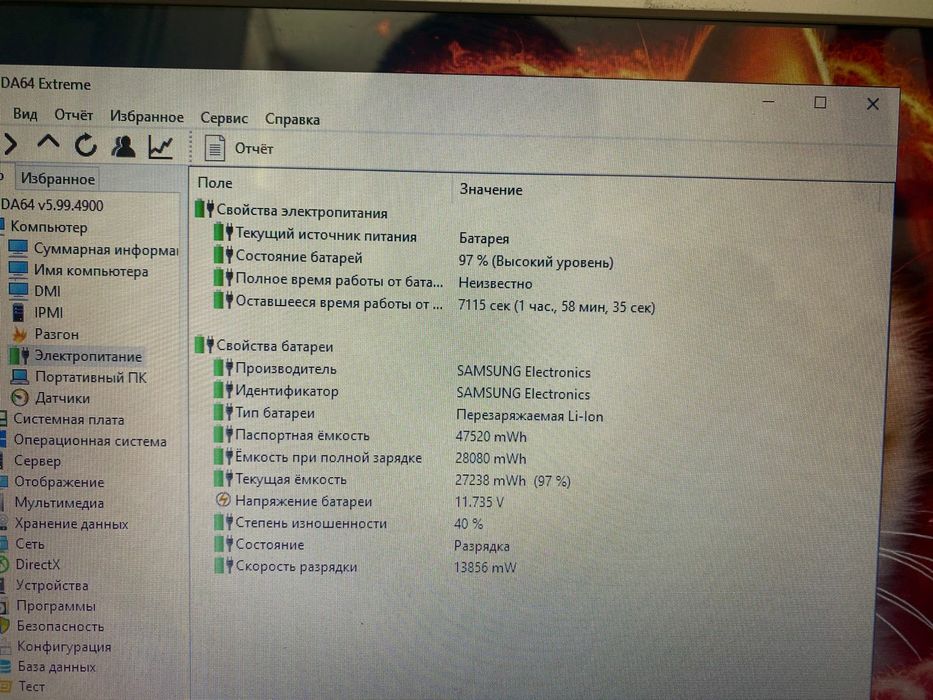
Task: Click battery icon beside Свойства батареи
Action: pyautogui.click(x=204, y=344)
